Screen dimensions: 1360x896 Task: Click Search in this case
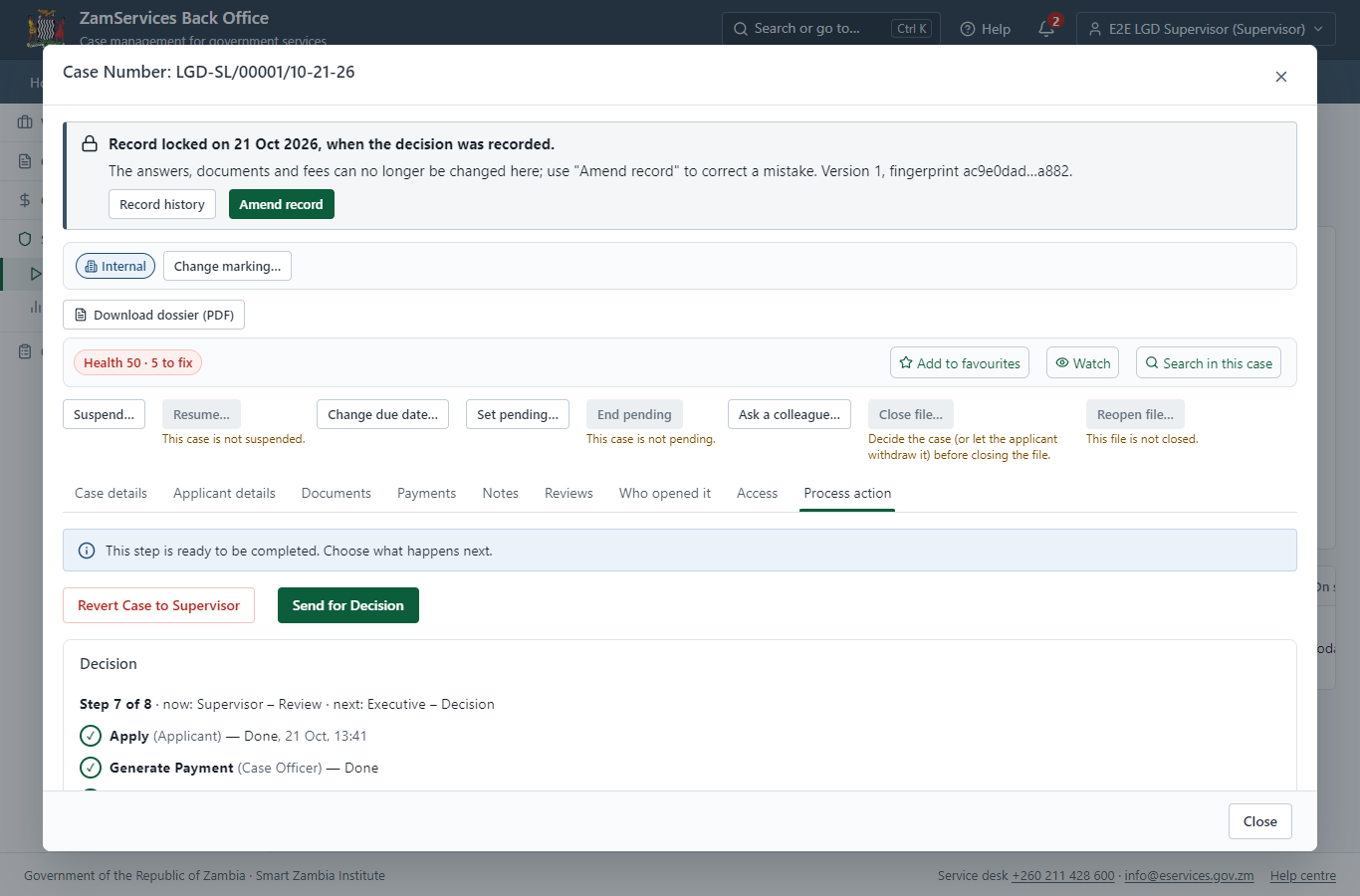[x=1209, y=363]
